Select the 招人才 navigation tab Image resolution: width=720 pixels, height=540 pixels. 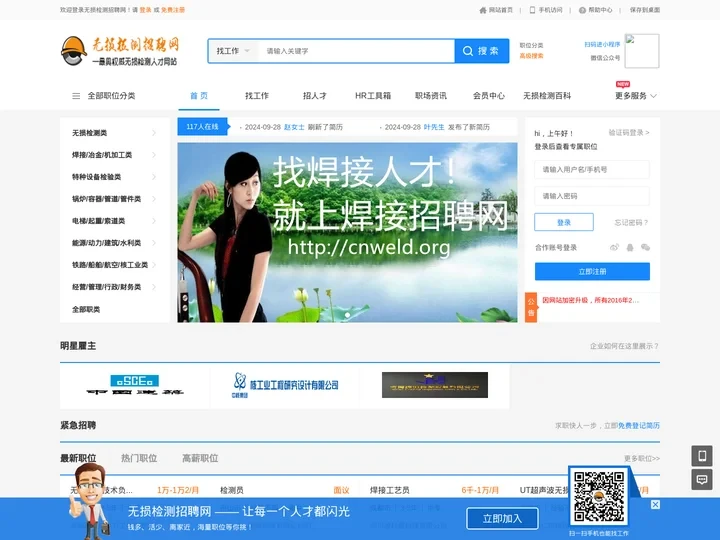315,96
